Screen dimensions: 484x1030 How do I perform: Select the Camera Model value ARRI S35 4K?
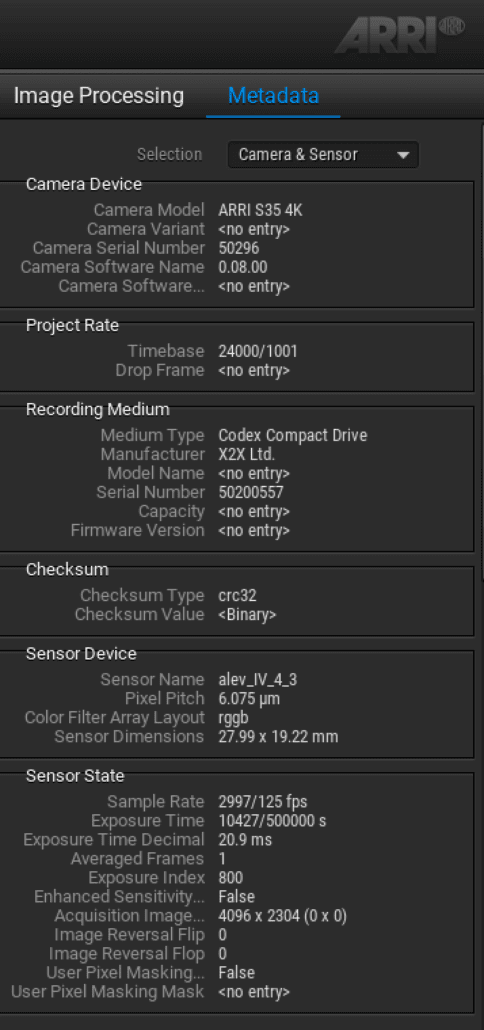[x=260, y=210]
